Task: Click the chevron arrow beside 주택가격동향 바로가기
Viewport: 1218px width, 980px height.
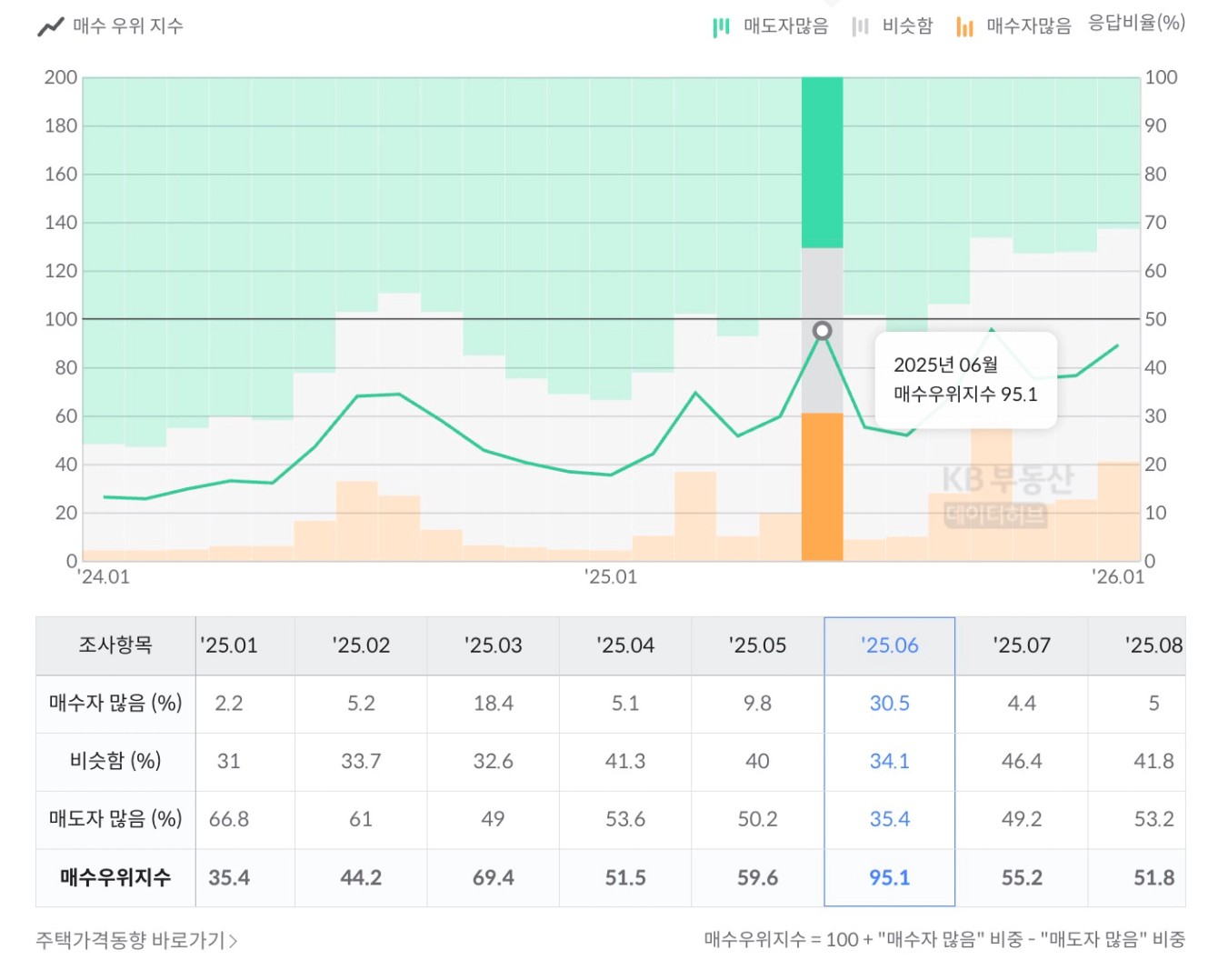Action: [234, 941]
